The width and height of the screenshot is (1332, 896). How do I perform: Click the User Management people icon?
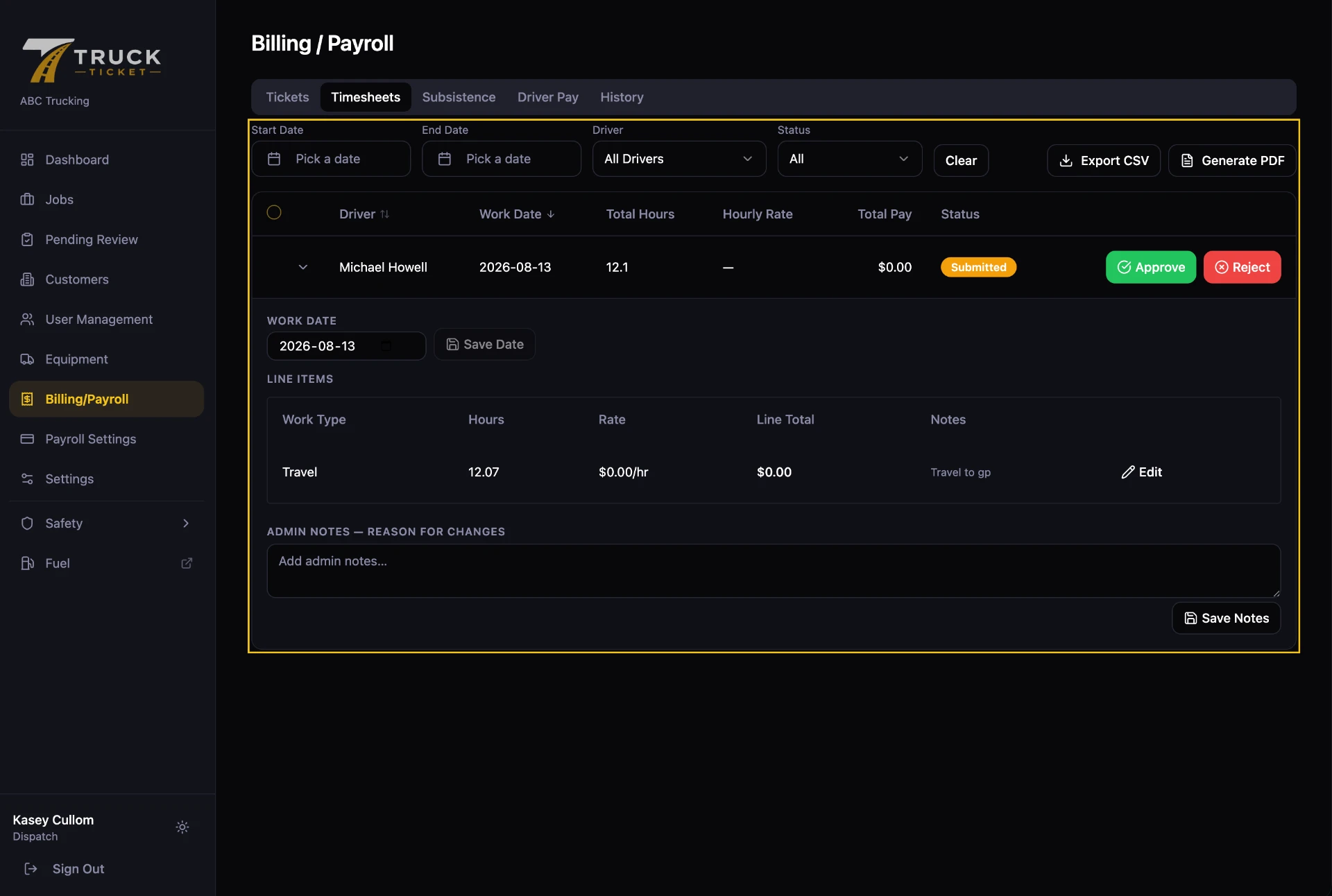click(27, 319)
